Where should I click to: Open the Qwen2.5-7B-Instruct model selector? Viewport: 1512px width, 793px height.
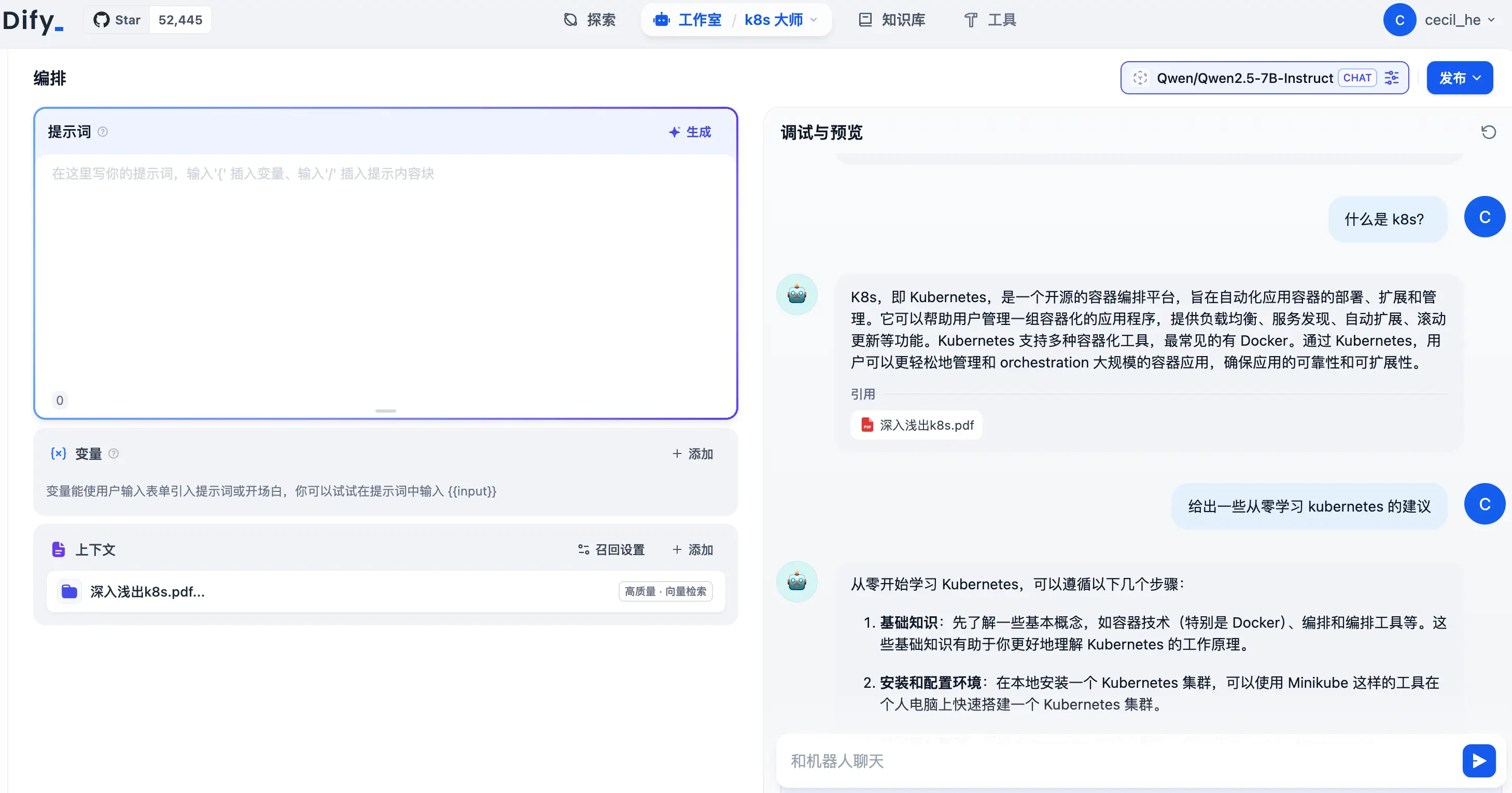(x=1264, y=78)
